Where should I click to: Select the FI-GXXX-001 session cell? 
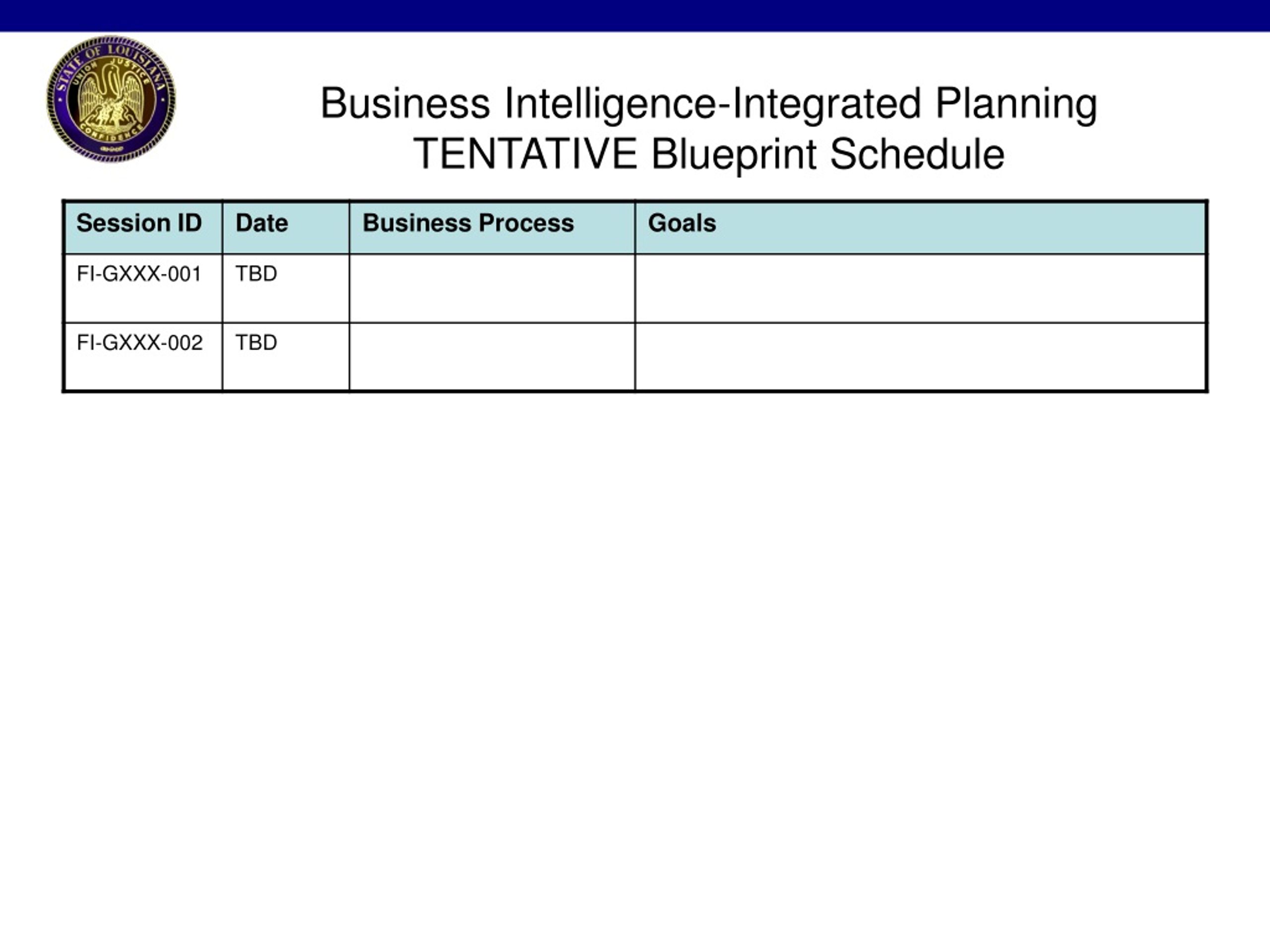click(x=143, y=288)
